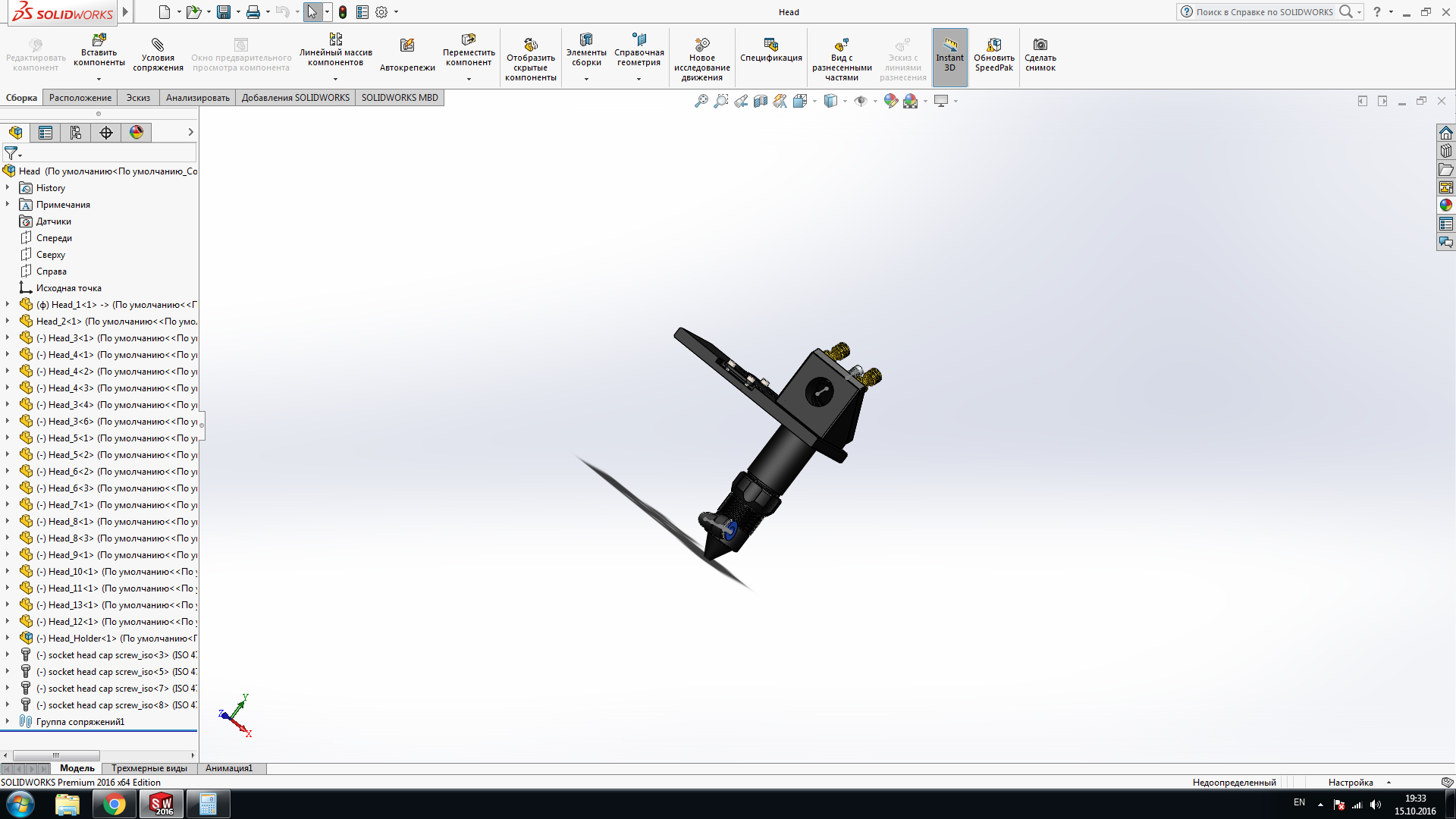The height and width of the screenshot is (819, 1456).
Task: Toggle the stoplight rebuild icon
Action: click(x=343, y=12)
